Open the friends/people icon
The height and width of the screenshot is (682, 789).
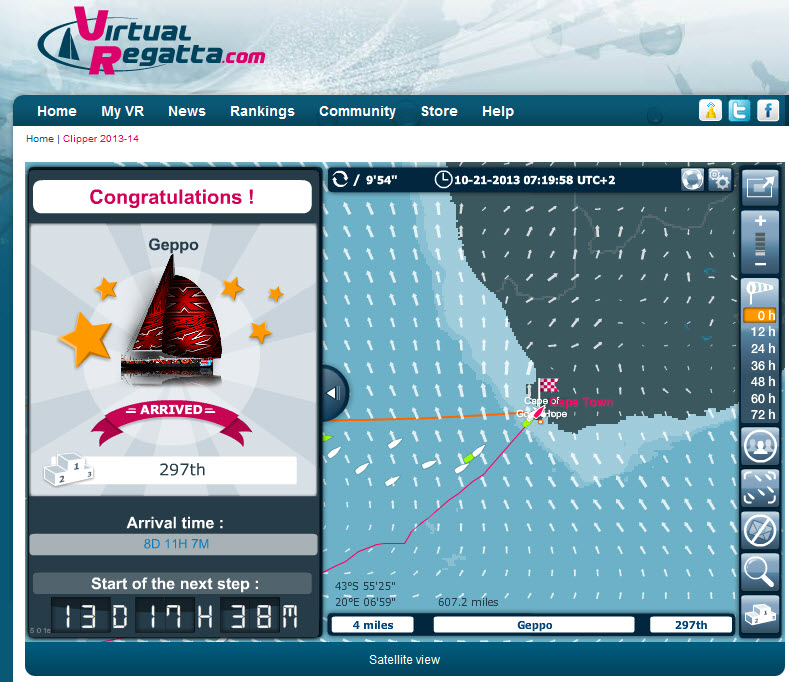[760, 446]
